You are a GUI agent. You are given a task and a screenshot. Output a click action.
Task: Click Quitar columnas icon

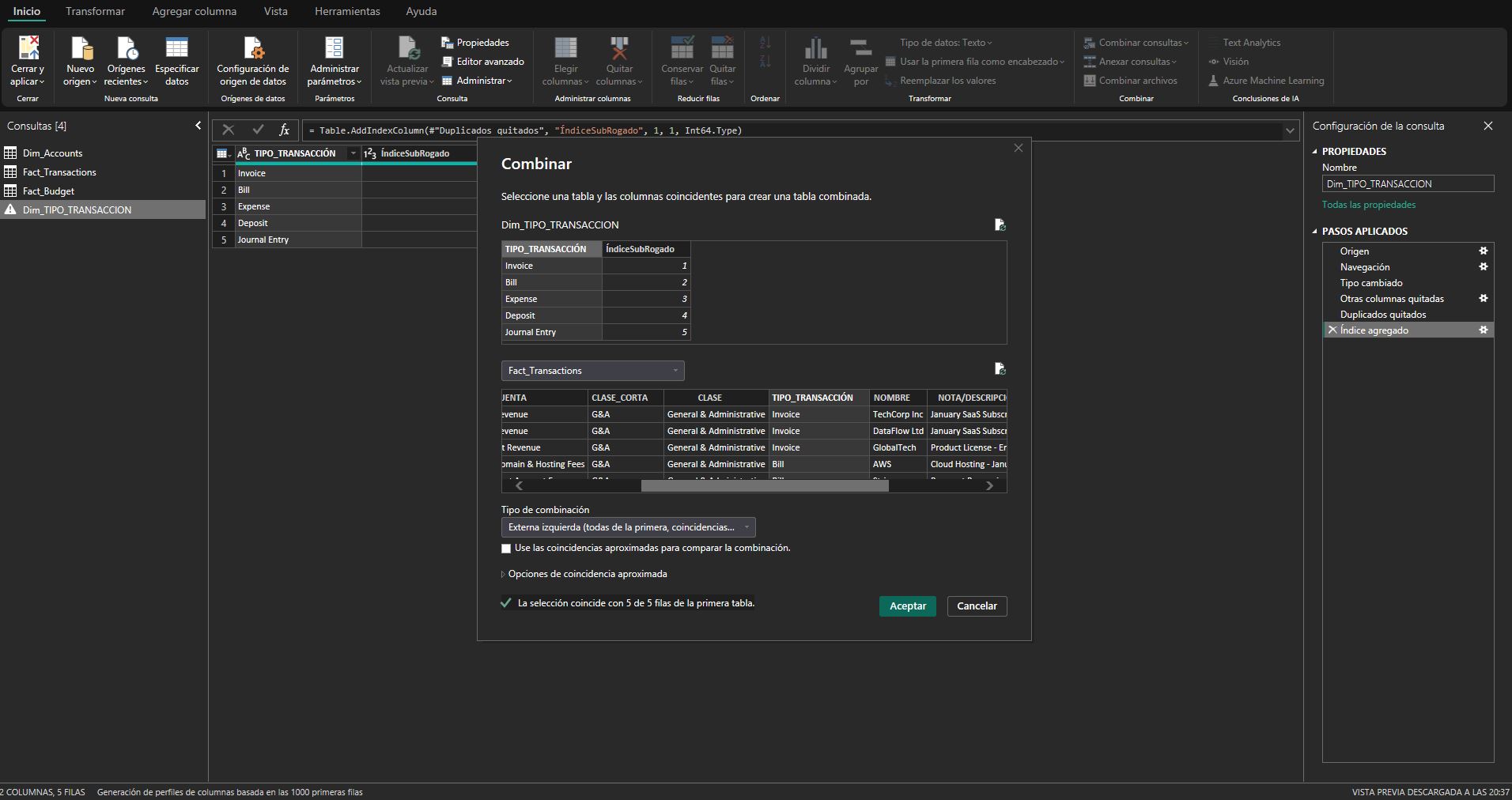tap(619, 48)
